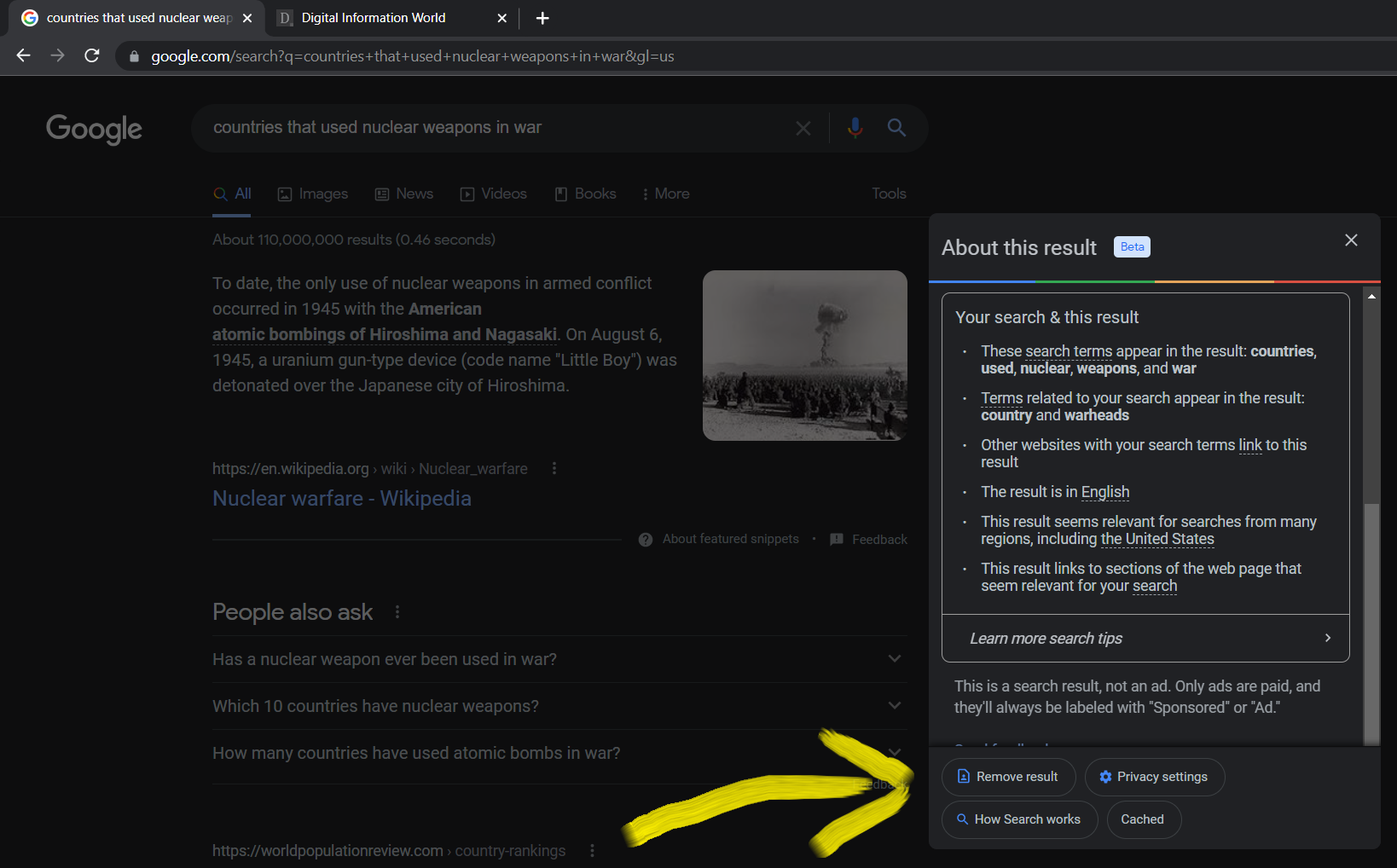1397x868 pixels.
Task: Switch to the Videos tab
Action: click(x=494, y=194)
